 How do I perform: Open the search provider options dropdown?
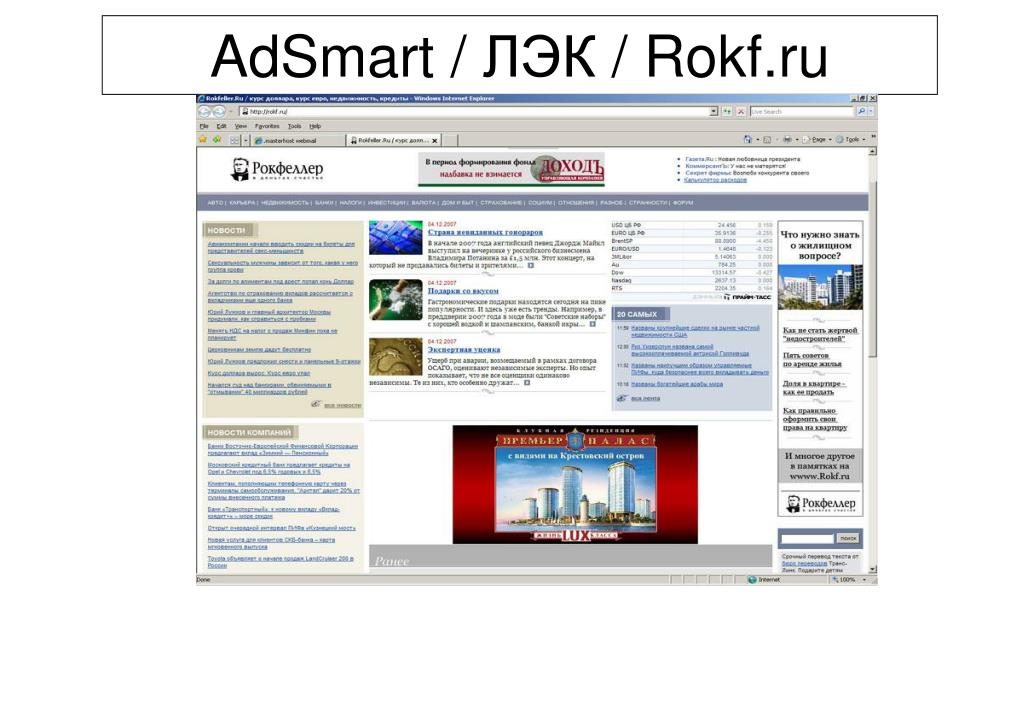871,112
